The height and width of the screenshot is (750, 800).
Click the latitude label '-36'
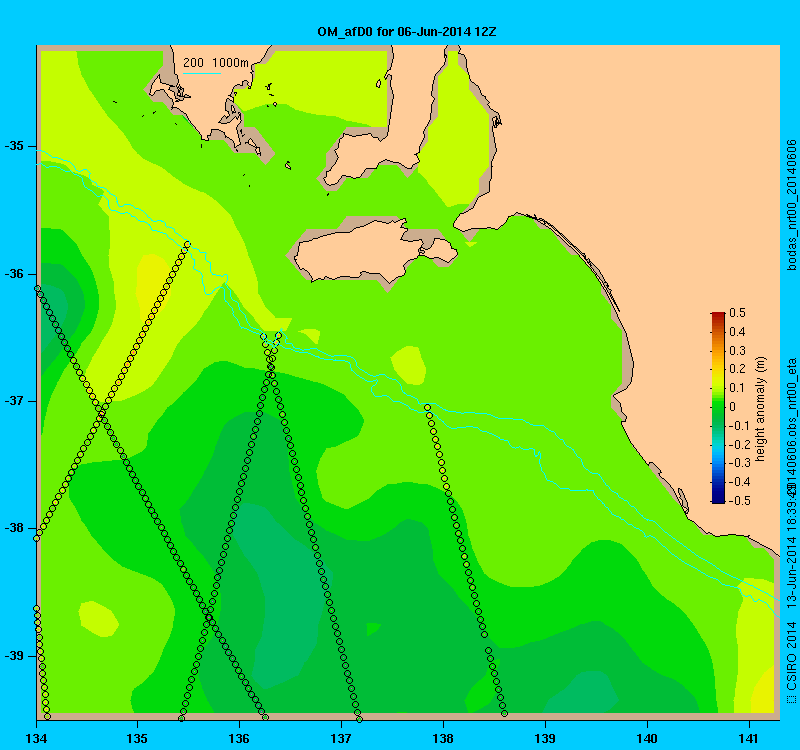tap(14, 274)
